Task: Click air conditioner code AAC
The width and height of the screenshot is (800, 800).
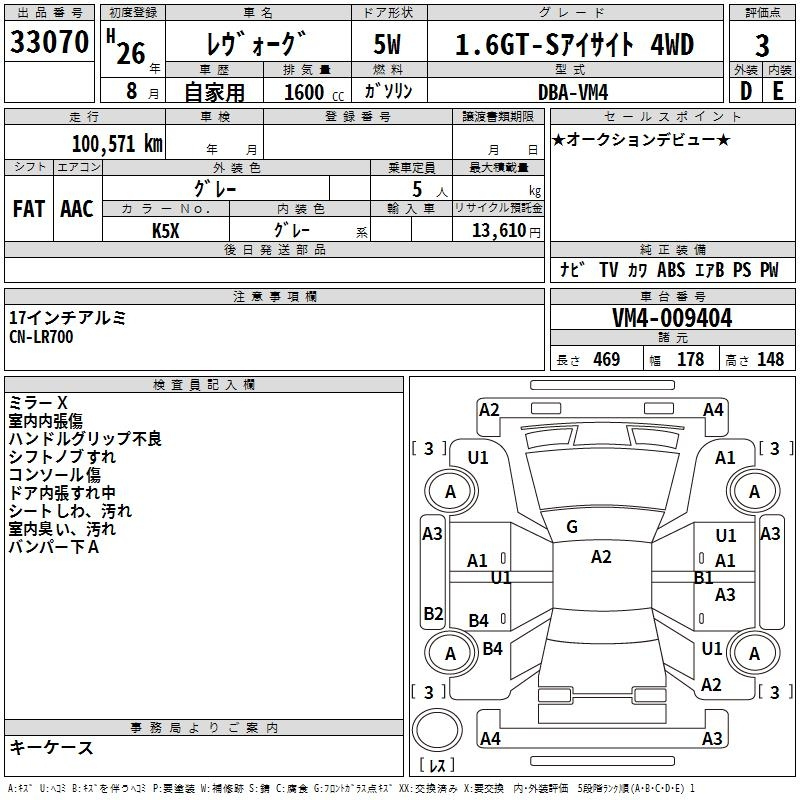Action: tap(77, 209)
